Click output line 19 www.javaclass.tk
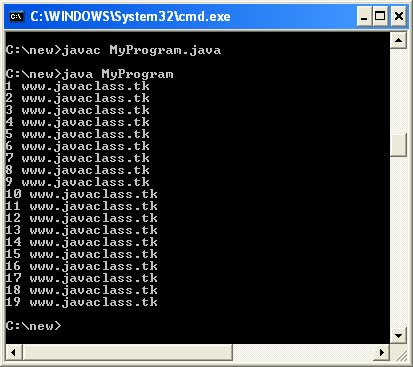The width and height of the screenshot is (413, 367). tap(82, 302)
